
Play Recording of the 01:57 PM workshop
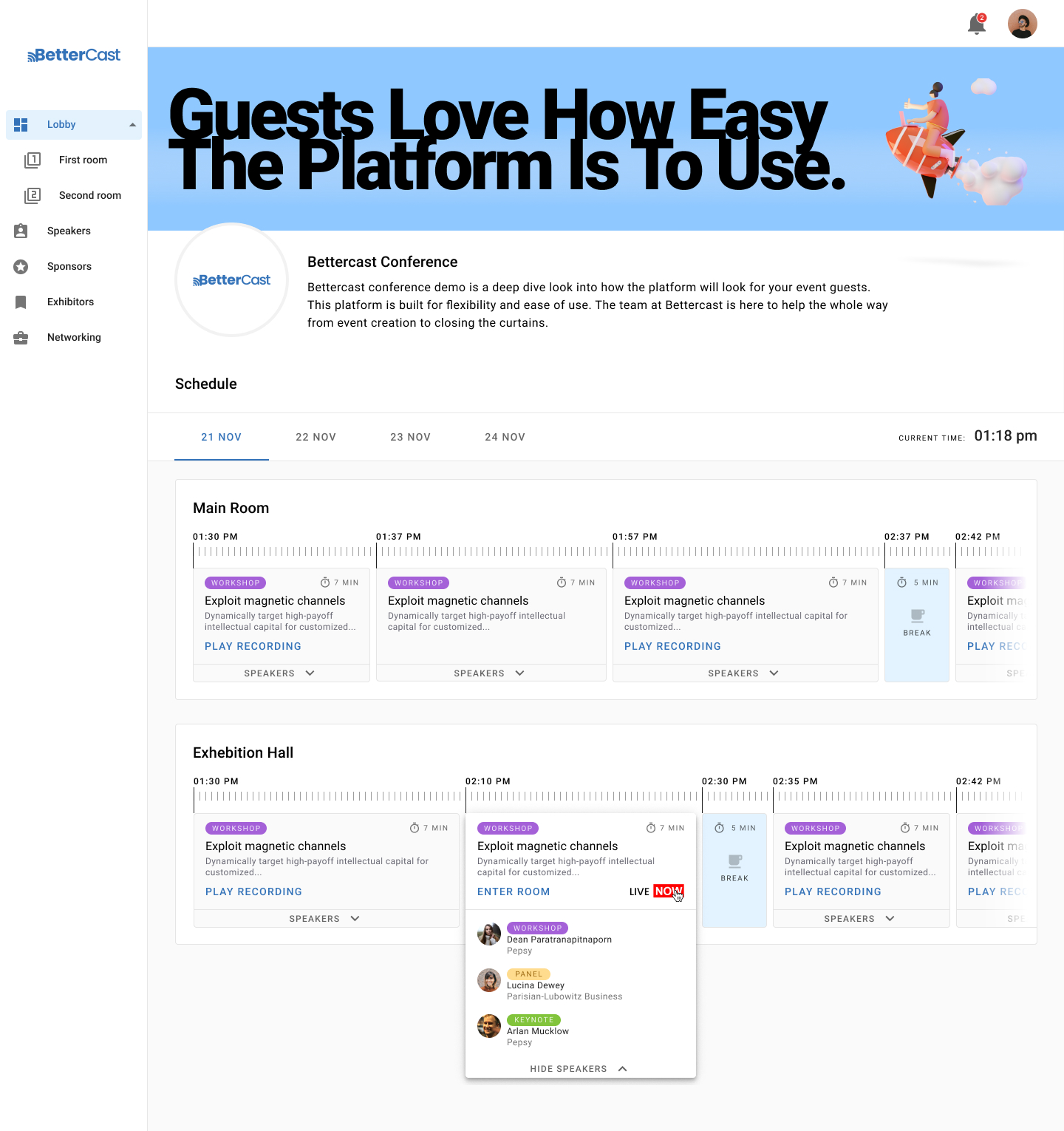(x=672, y=646)
